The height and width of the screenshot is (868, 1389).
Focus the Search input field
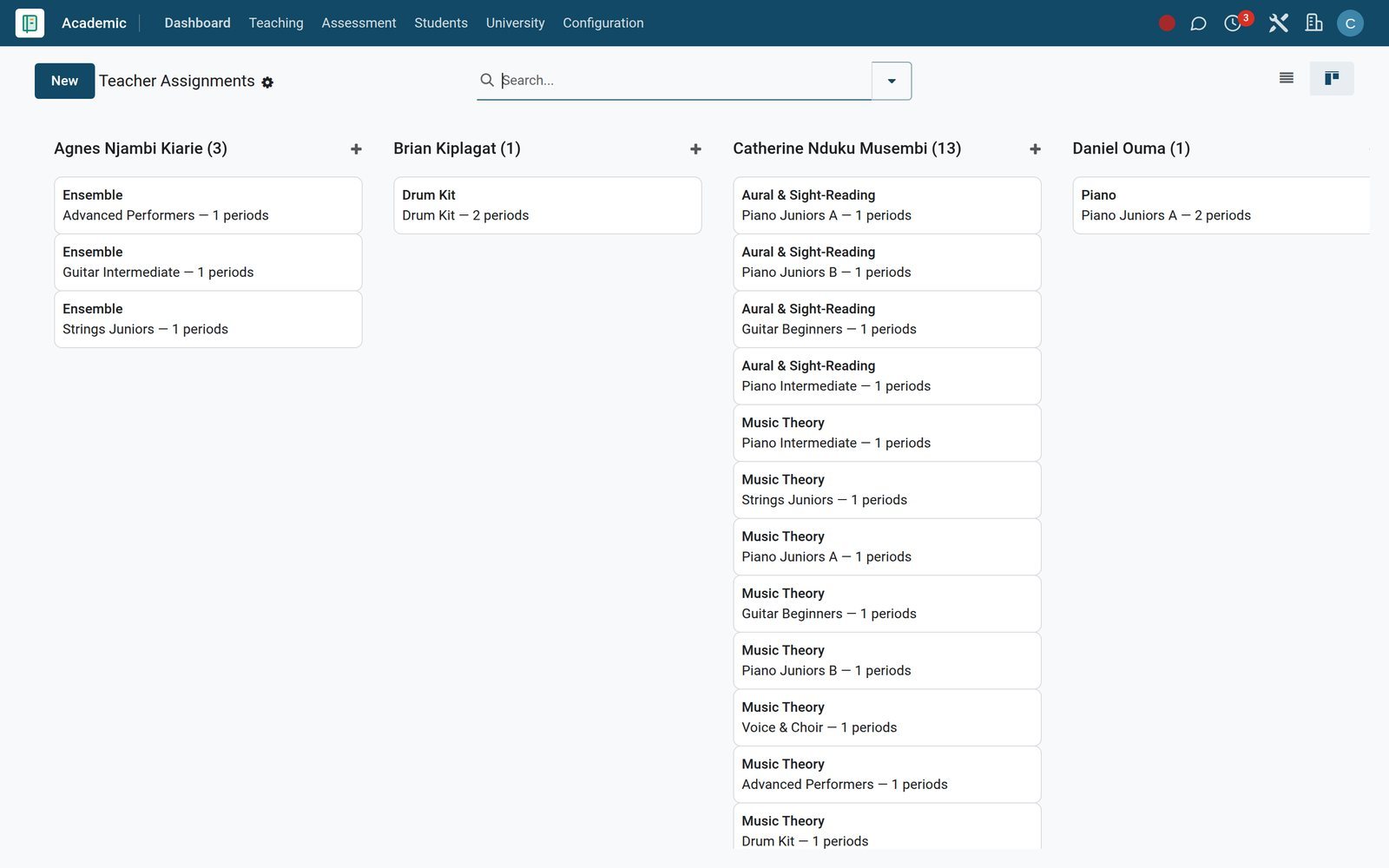pos(684,81)
